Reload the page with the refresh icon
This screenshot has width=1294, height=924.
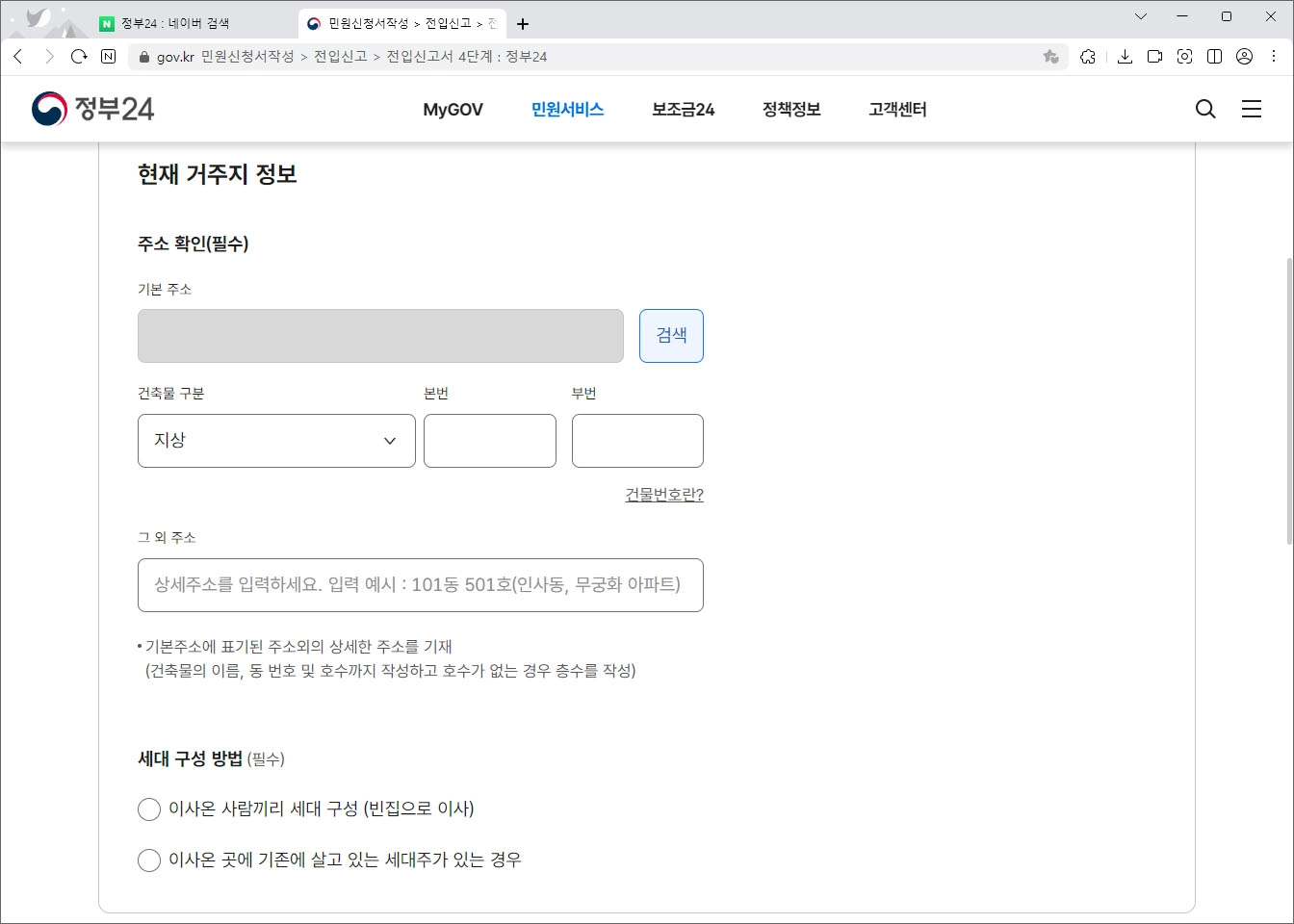[x=79, y=57]
